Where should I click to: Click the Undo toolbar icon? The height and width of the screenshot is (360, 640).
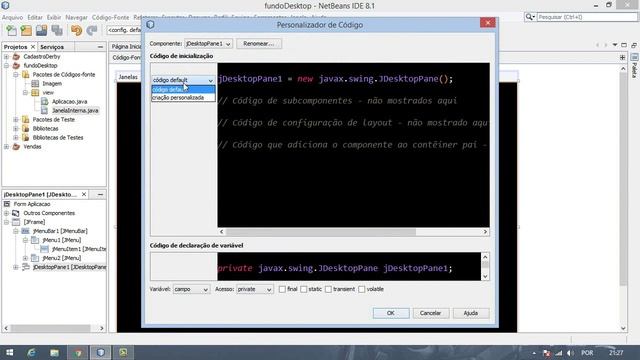tap(76, 31)
